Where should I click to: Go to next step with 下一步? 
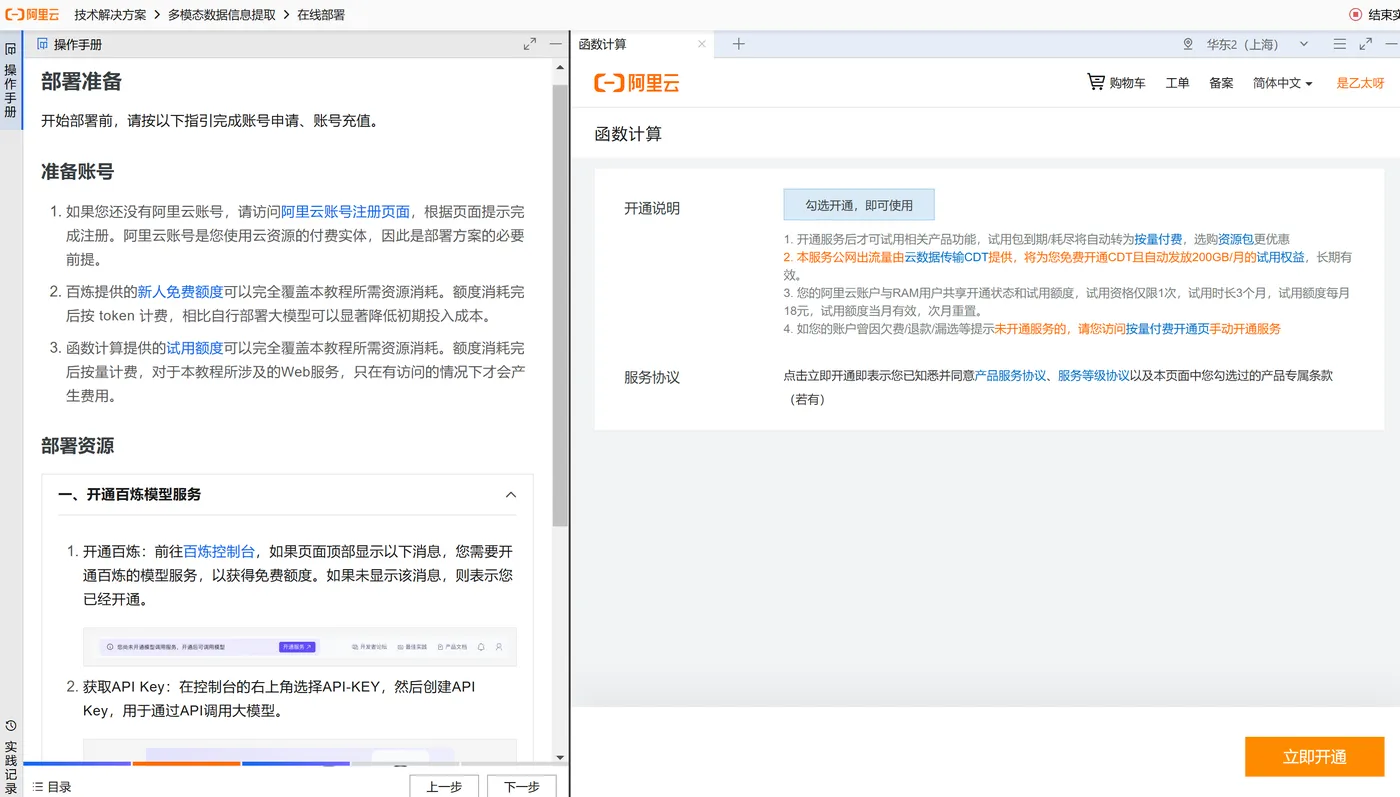[522, 786]
